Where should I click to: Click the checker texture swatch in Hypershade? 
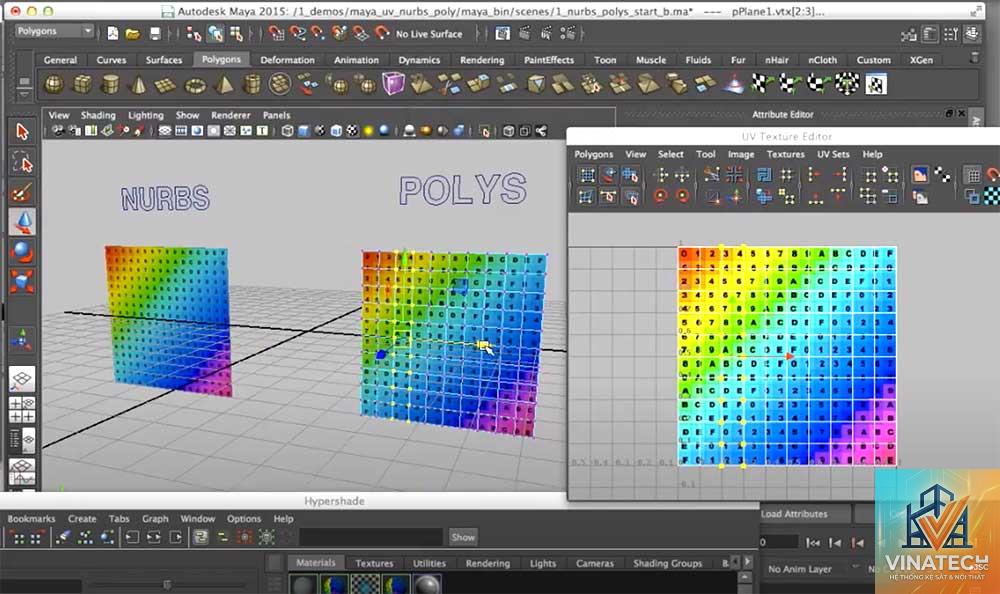point(365,584)
